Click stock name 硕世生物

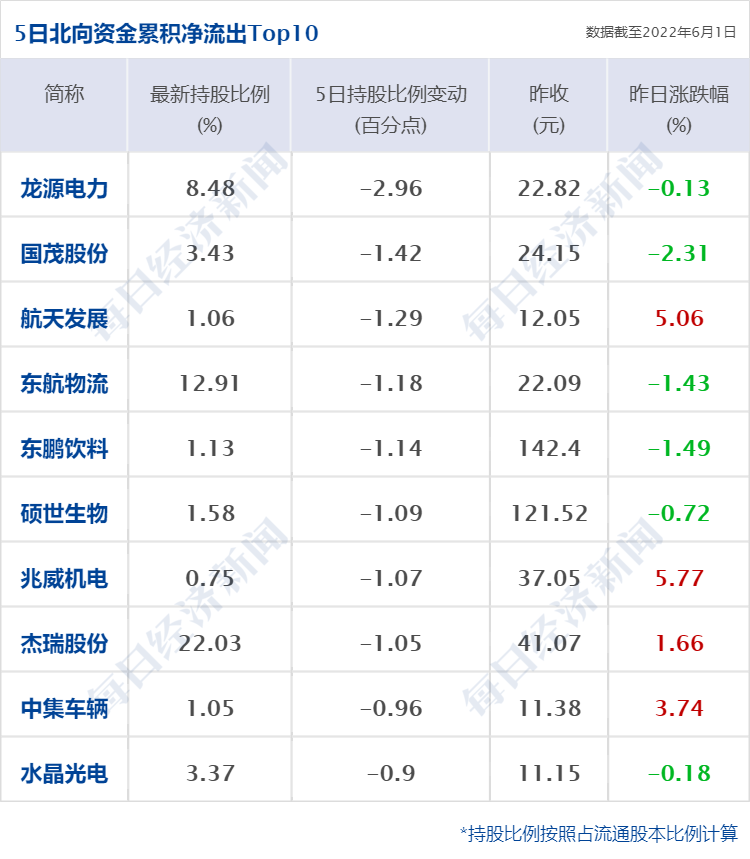[64, 514]
